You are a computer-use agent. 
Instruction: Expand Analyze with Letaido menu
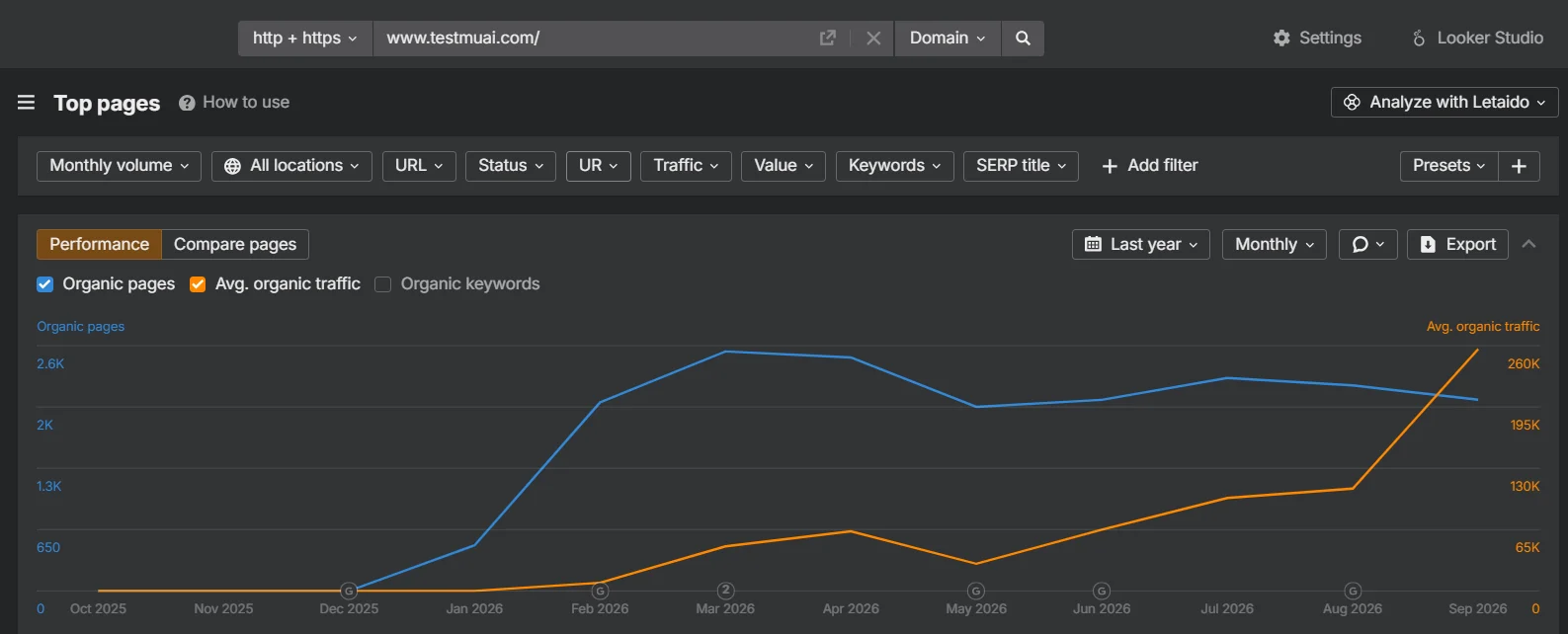click(1444, 102)
